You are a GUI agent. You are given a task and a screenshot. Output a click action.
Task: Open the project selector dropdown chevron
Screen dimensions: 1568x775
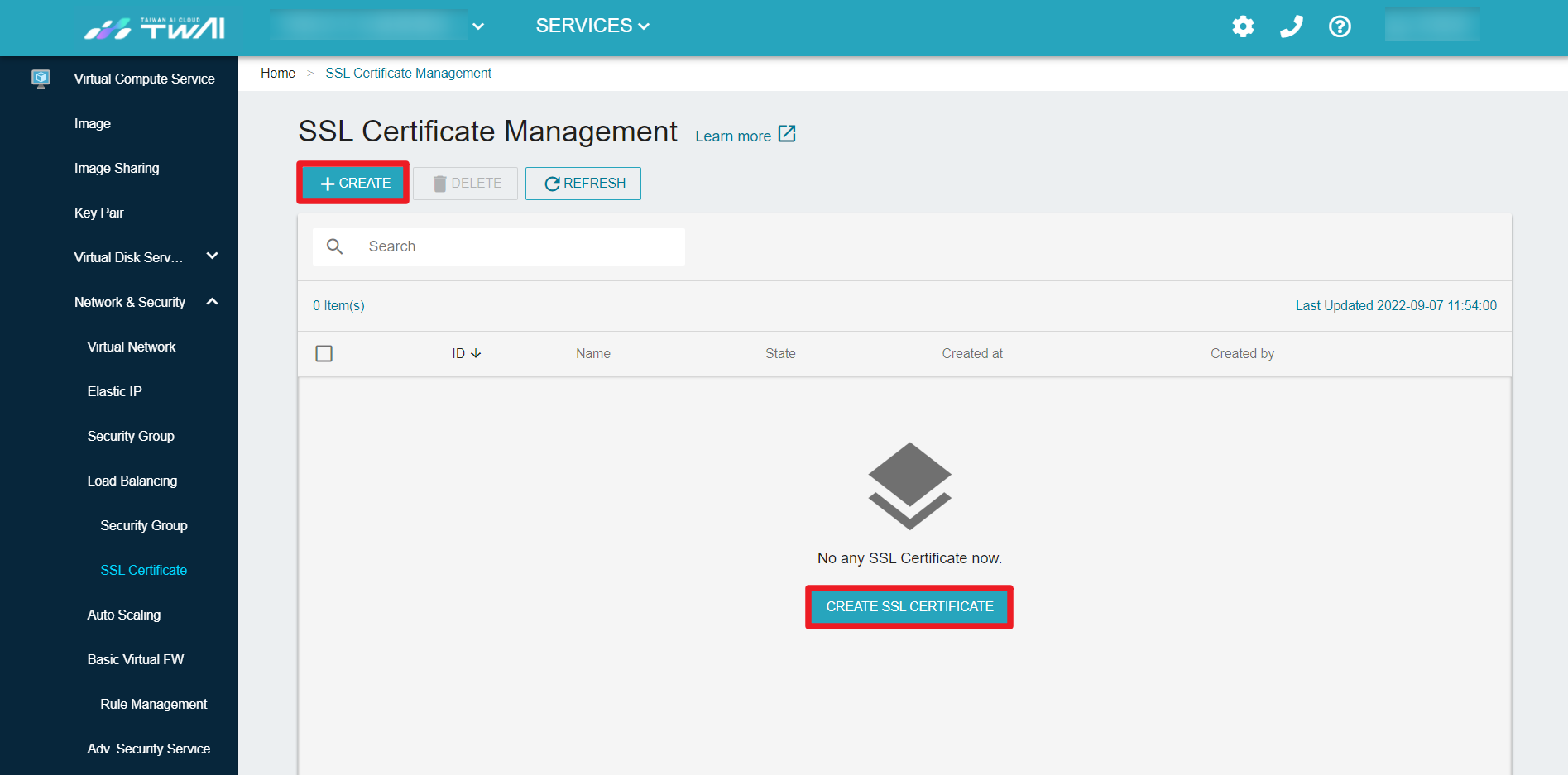pos(478,26)
